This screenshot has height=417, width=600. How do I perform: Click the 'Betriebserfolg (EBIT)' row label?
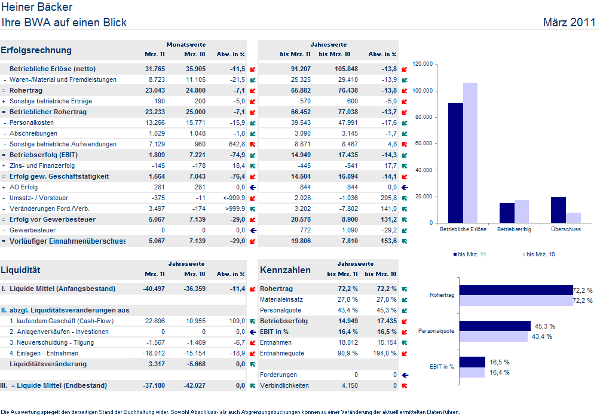[x=44, y=155]
